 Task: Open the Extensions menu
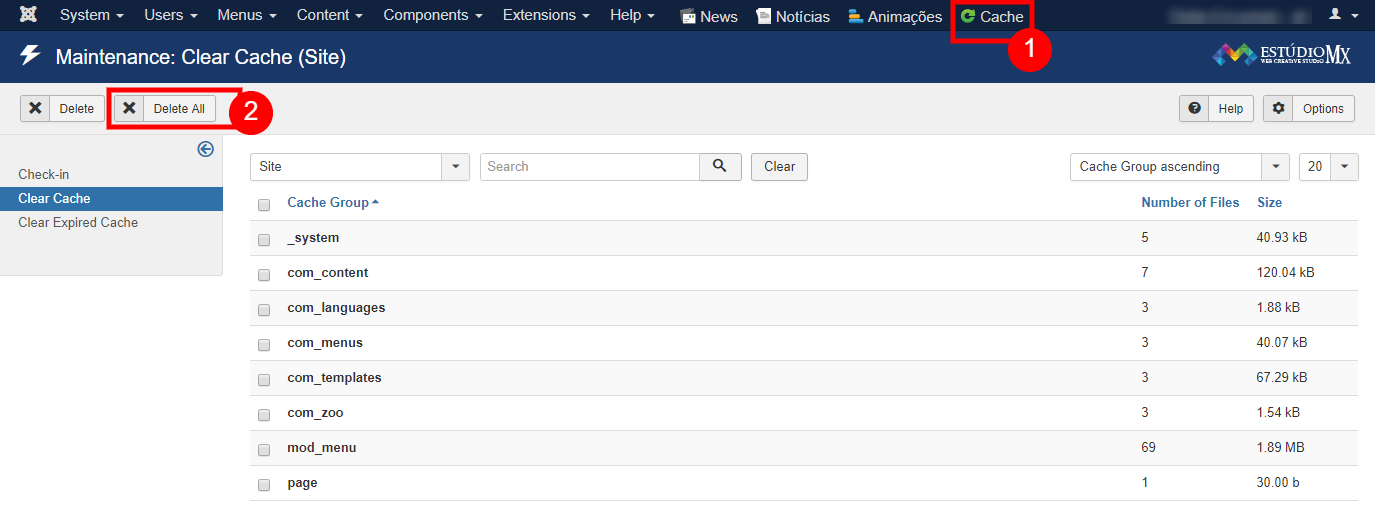click(x=545, y=16)
